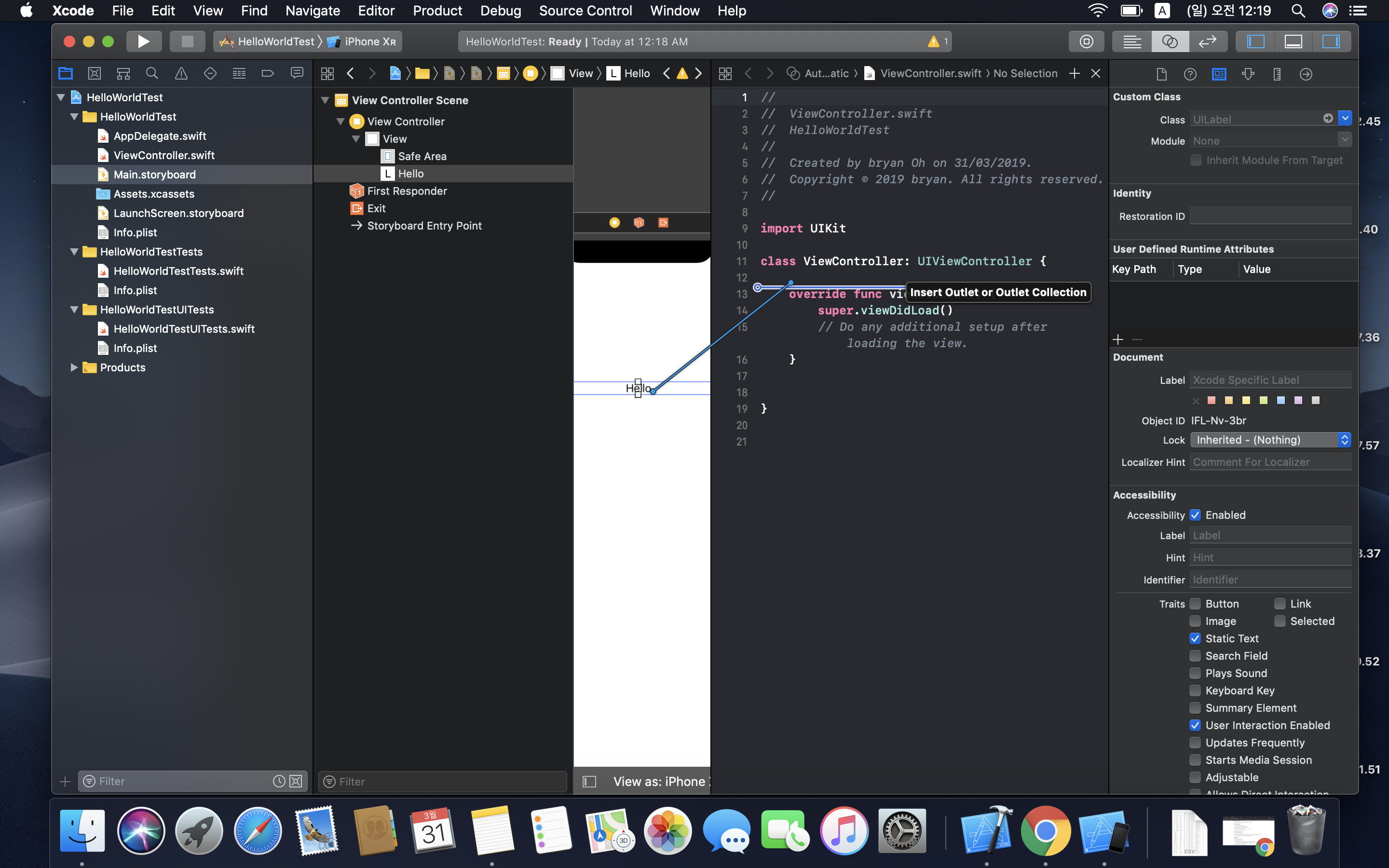Show the Attributes inspector icon
Viewport: 1389px width, 868px height.
click(1248, 74)
